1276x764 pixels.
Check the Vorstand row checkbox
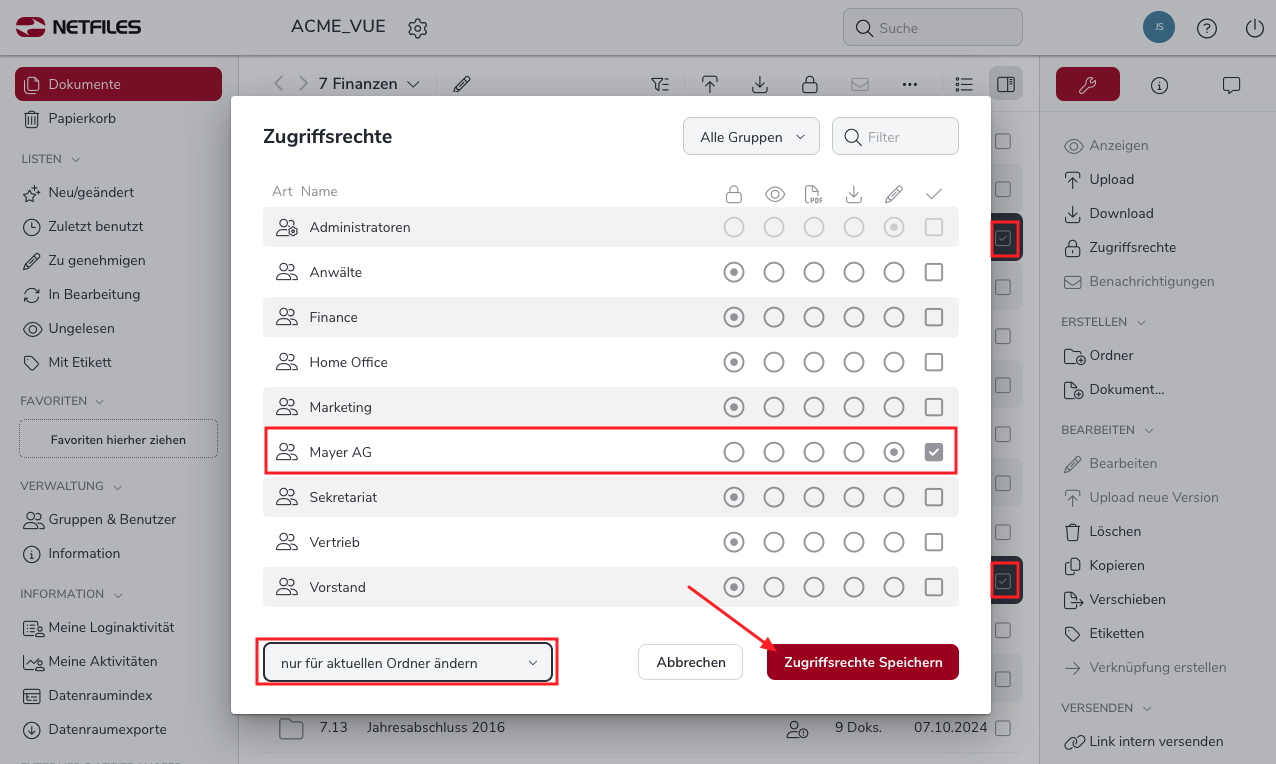click(933, 587)
